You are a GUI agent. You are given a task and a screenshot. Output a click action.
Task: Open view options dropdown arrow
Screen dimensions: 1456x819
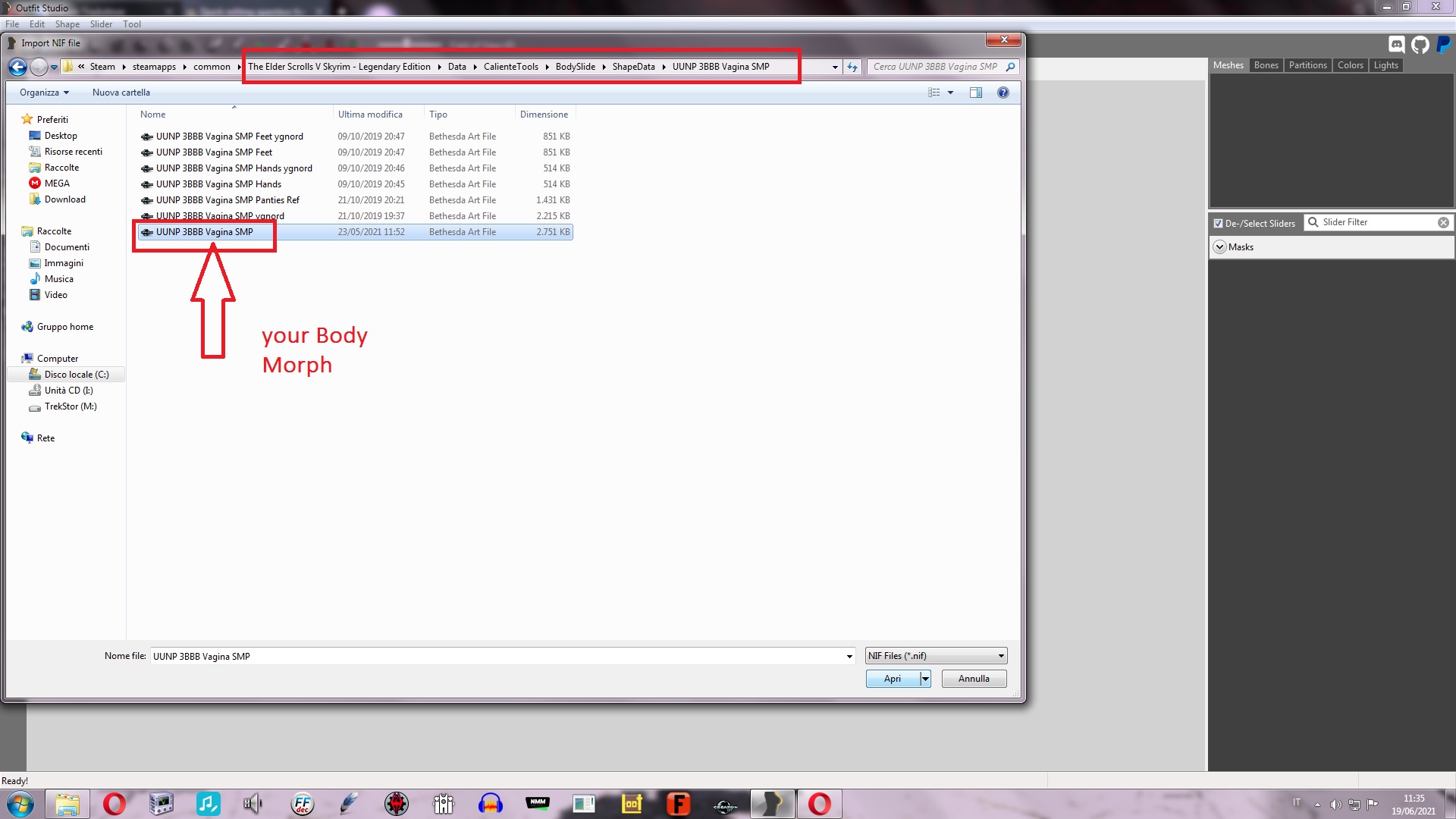coord(950,93)
